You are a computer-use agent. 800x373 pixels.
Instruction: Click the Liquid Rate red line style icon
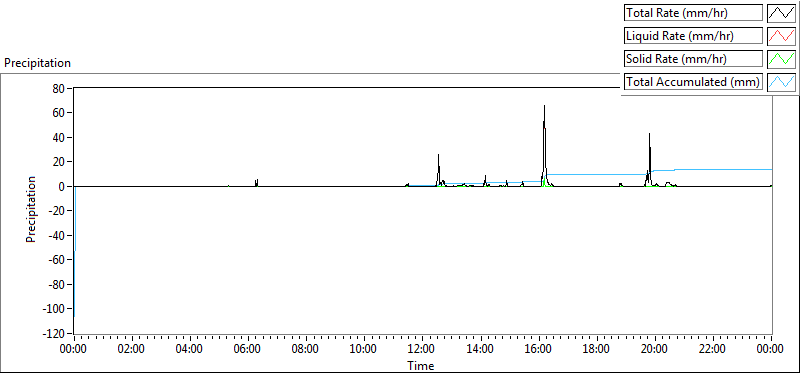782,35
